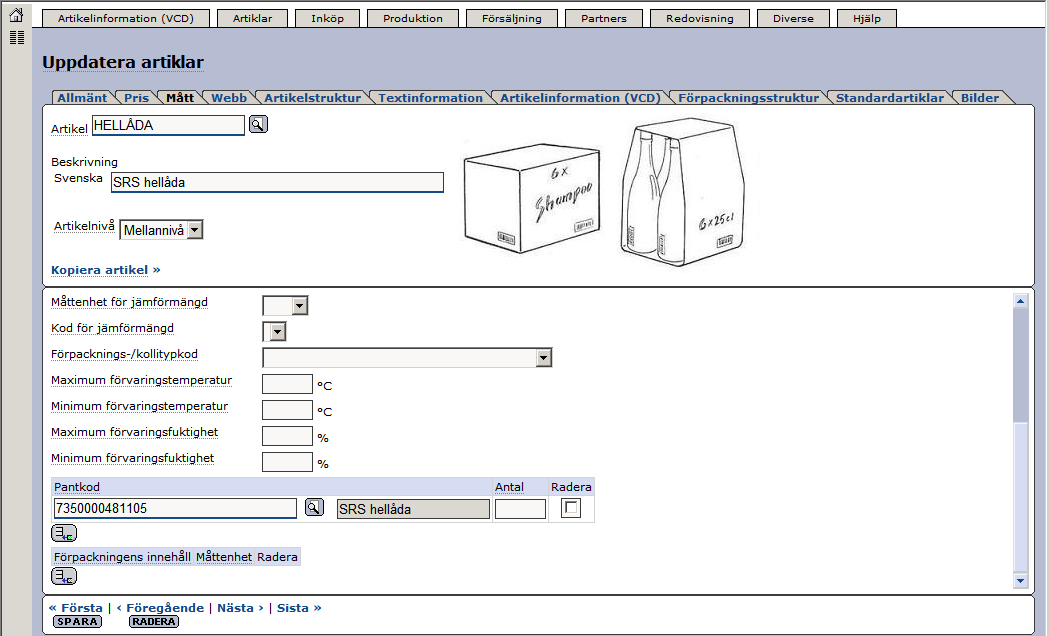1049x636 pixels.
Task: Focus the Svenska description field
Action: 277,183
